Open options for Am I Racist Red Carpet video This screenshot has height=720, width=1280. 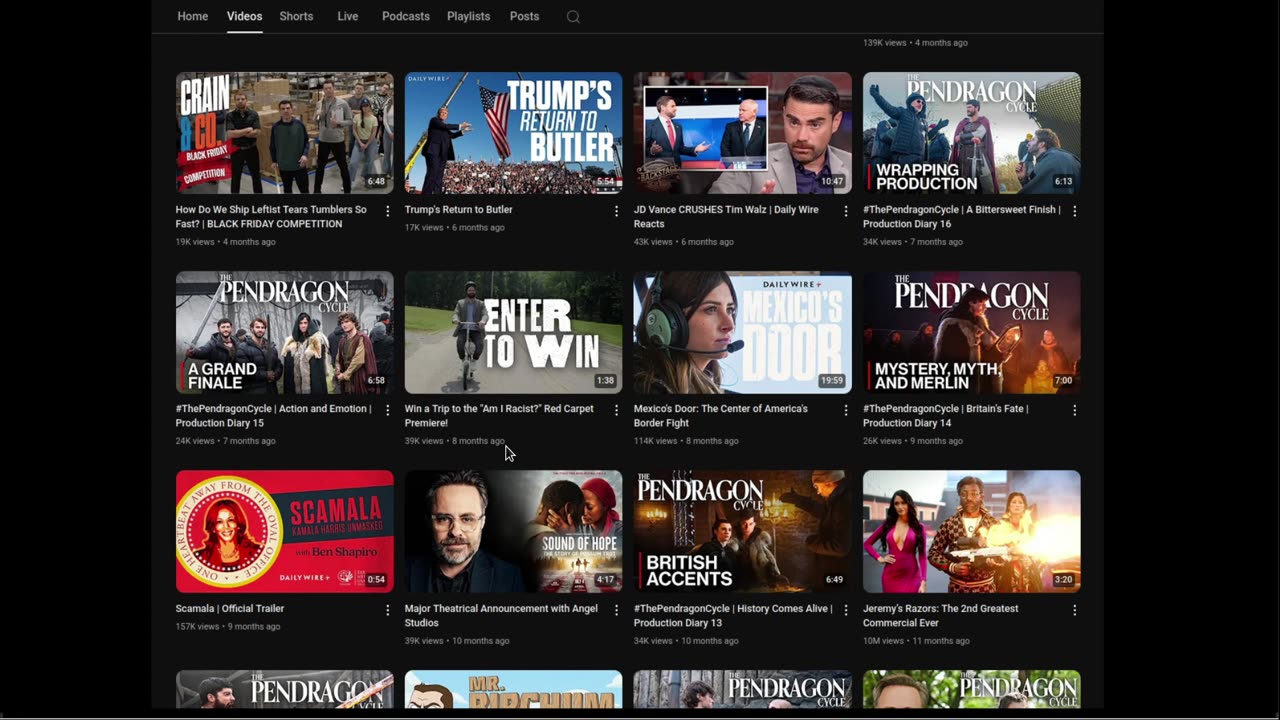(617, 410)
